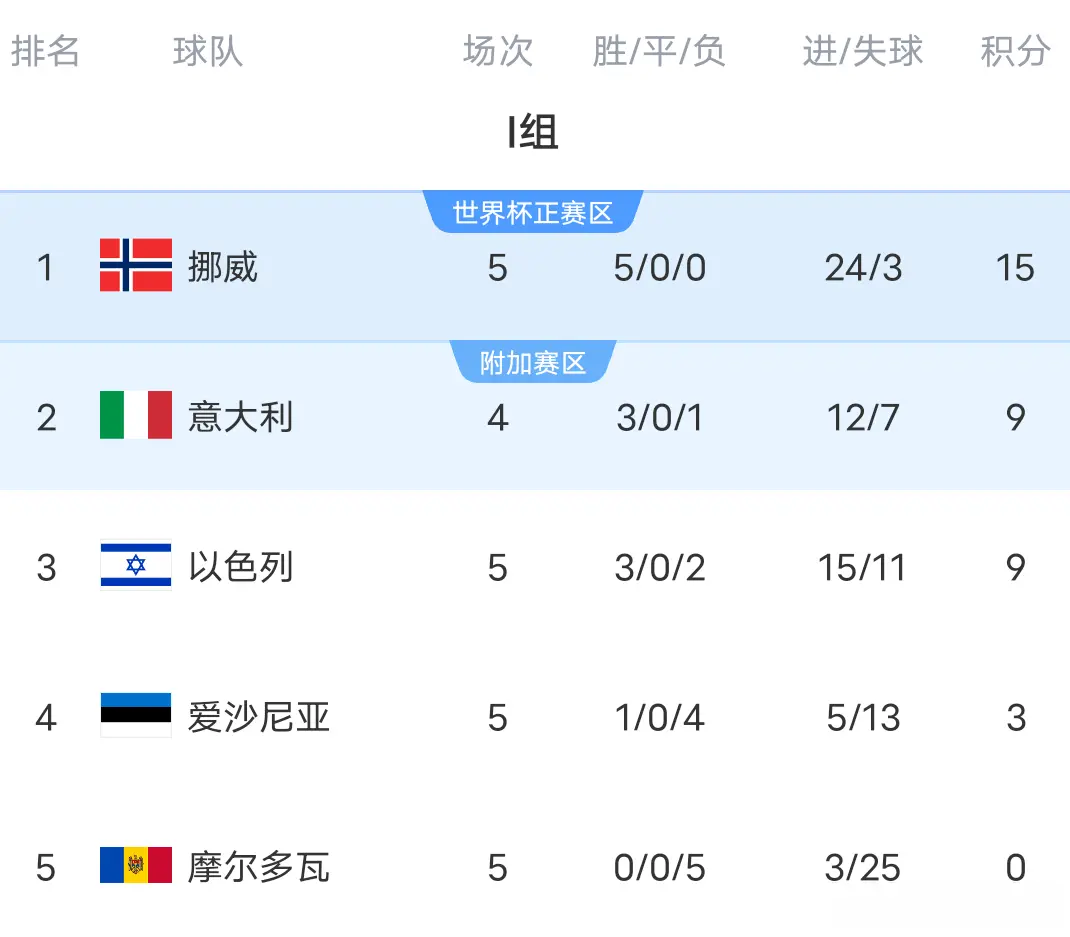Viewport: 1070px width, 937px height.
Task: Click rank number 1 beside Norway
Action: click(x=46, y=268)
